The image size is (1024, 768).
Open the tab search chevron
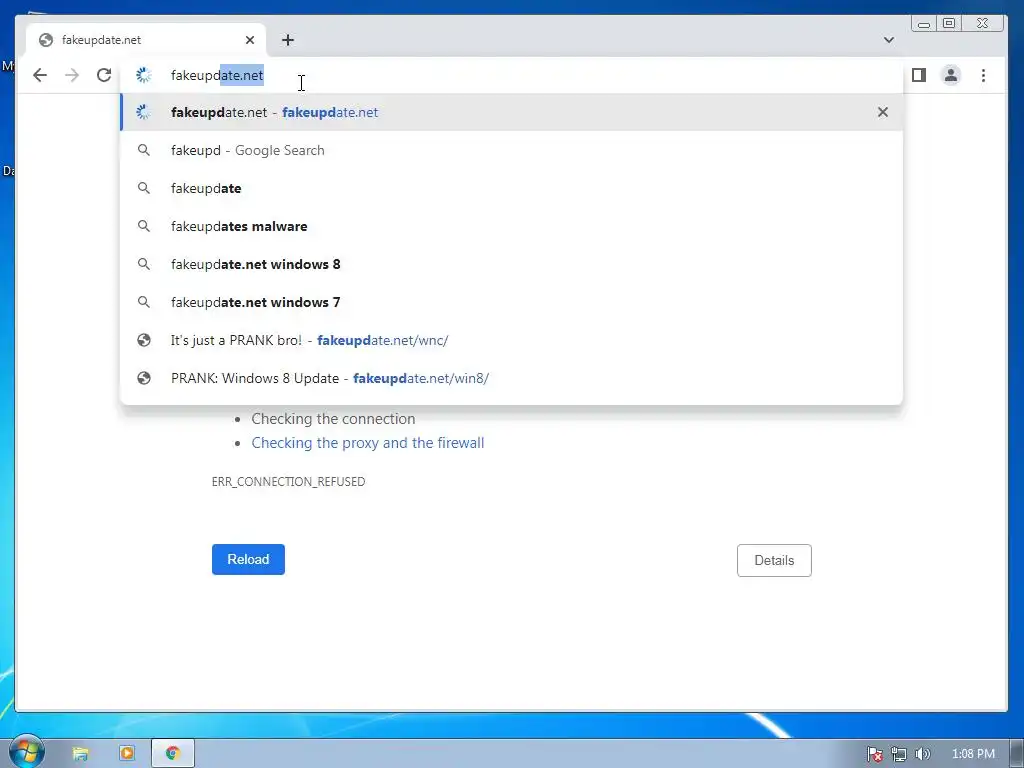889,40
